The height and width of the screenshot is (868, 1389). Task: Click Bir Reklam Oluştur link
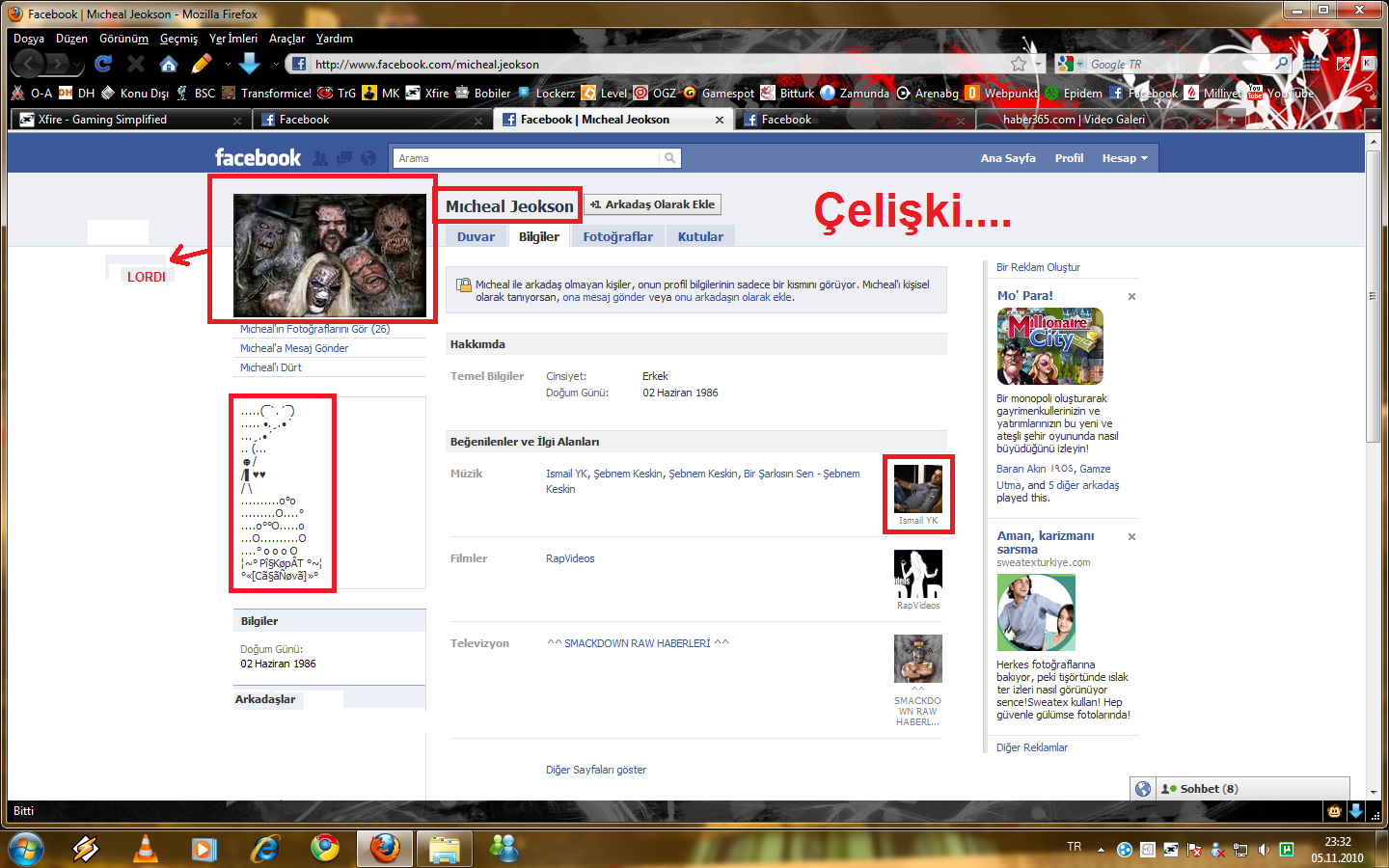(1038, 267)
